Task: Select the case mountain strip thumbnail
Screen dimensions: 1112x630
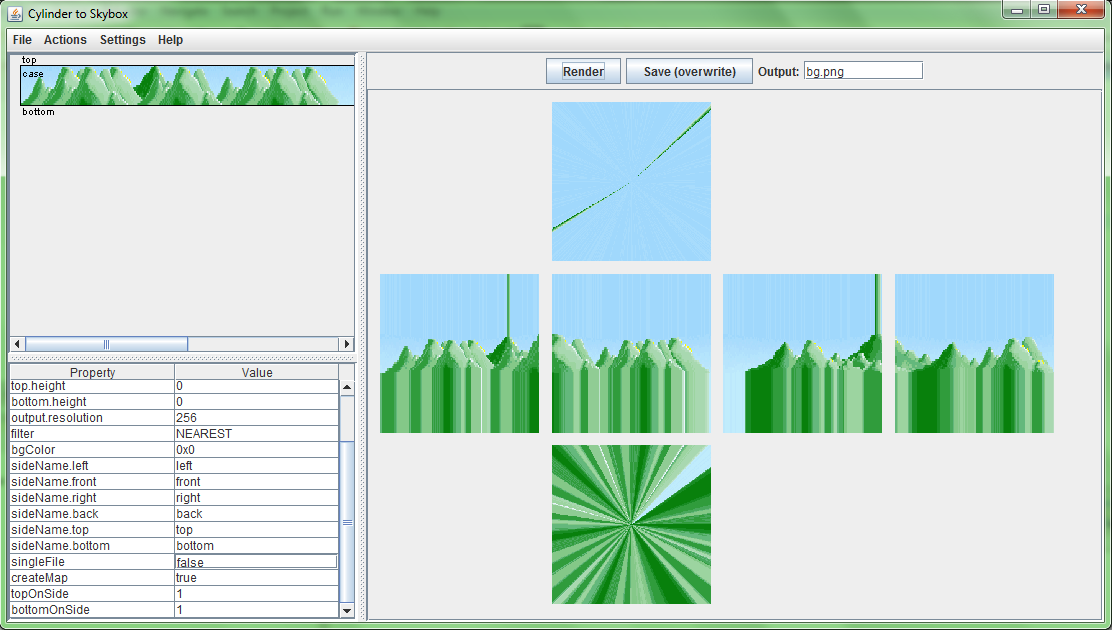Action: pos(187,86)
